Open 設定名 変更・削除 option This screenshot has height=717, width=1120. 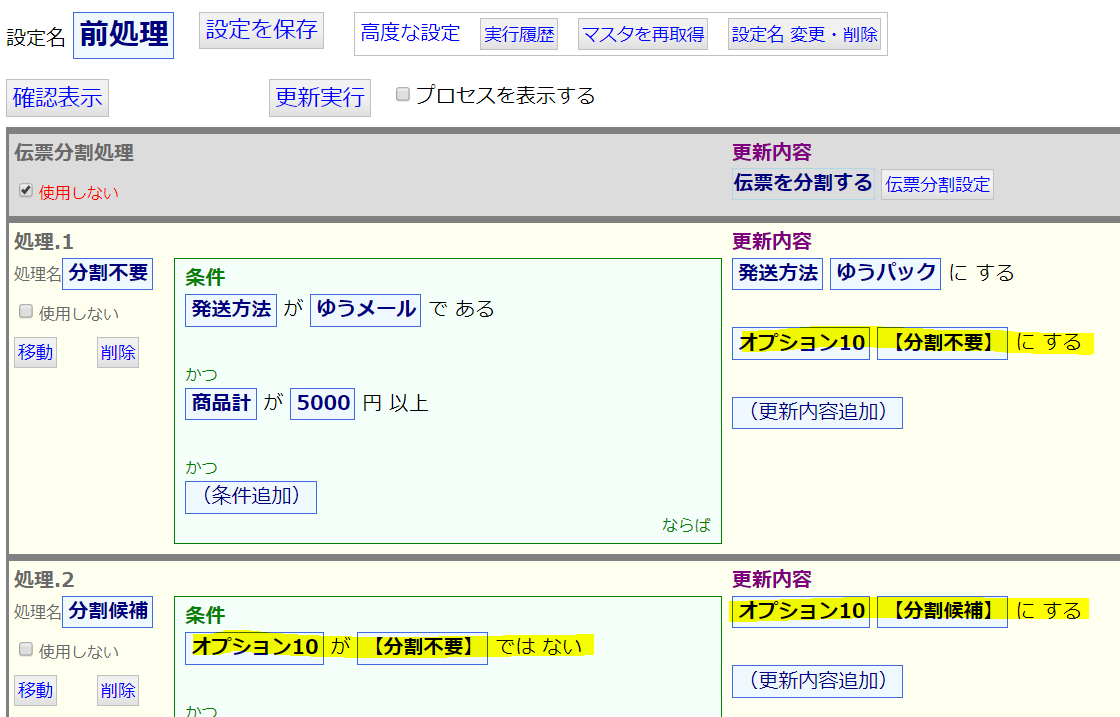click(805, 34)
